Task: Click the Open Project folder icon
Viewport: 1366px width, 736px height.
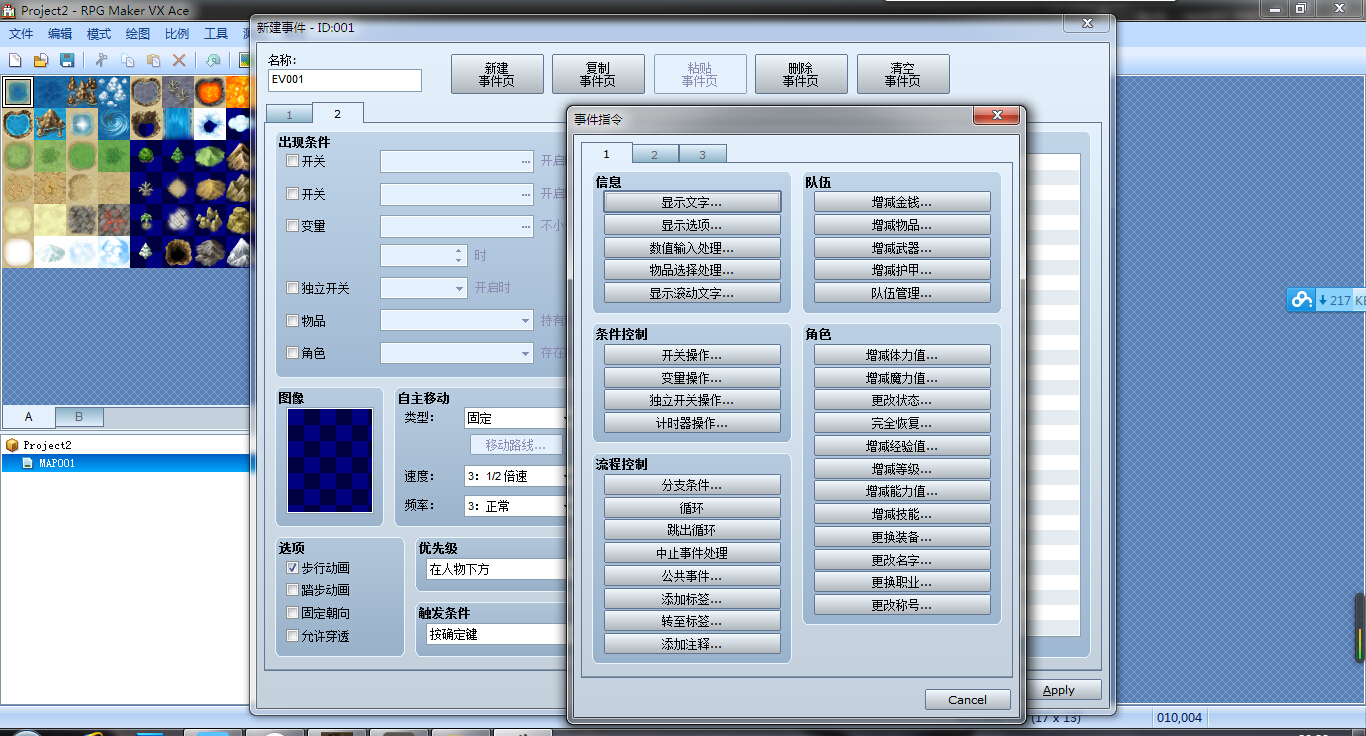Action: click(x=41, y=60)
